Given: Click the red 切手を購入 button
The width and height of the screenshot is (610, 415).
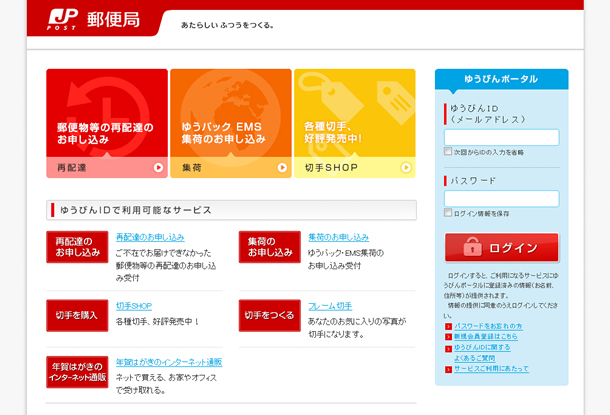Looking at the screenshot, I should coord(77,315).
